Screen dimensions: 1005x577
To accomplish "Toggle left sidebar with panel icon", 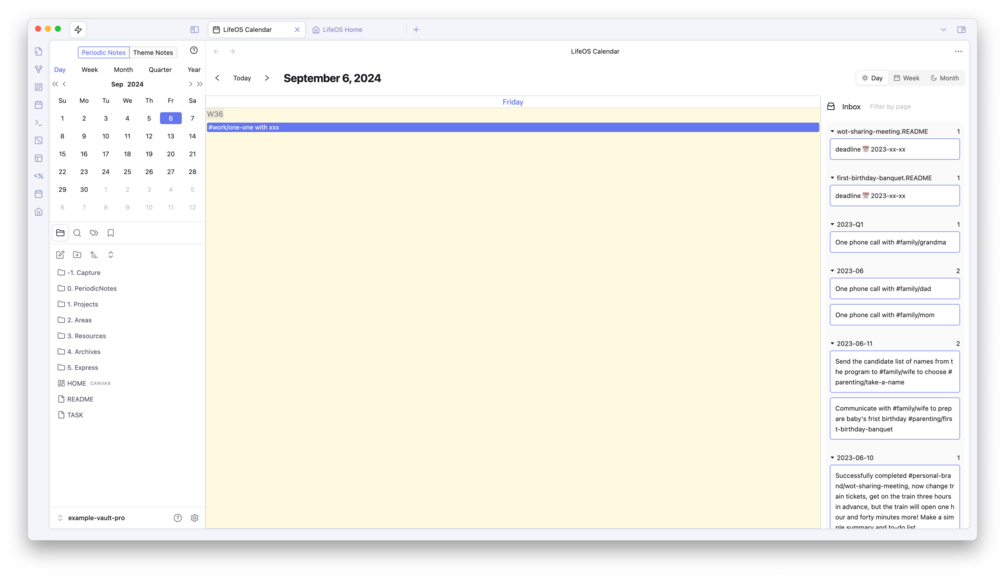I will click(x=194, y=29).
